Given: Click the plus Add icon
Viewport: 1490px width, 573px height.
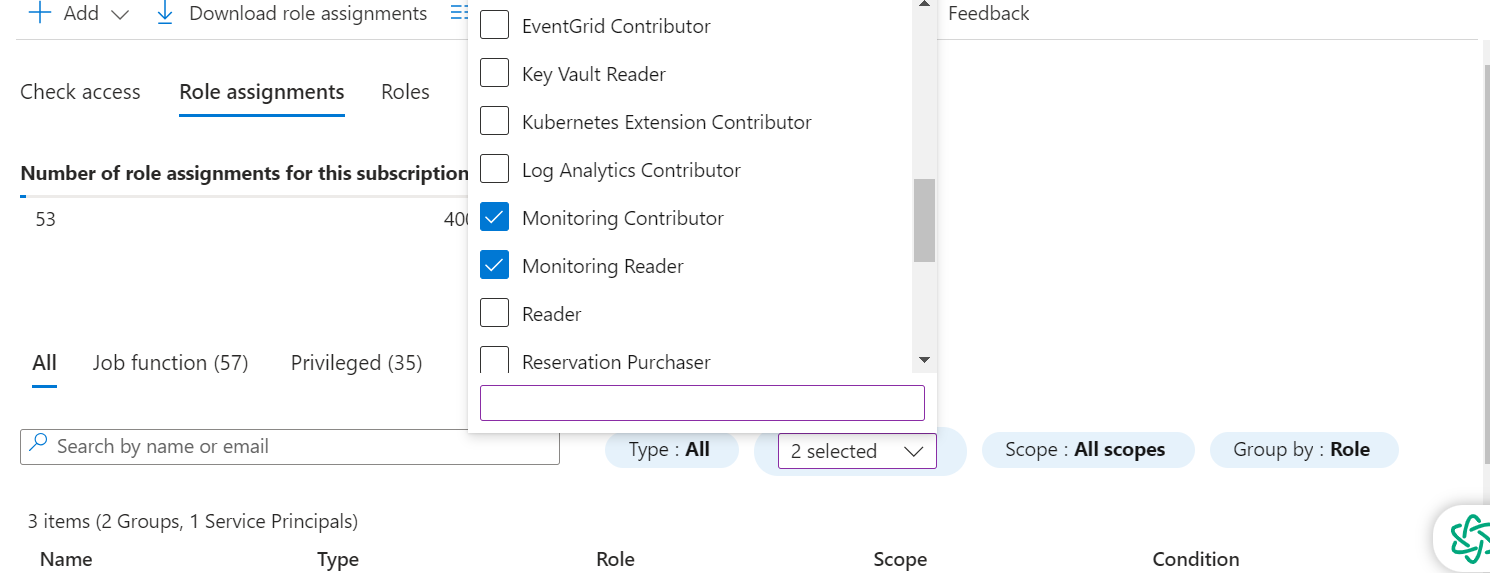Looking at the screenshot, I should click(x=41, y=13).
